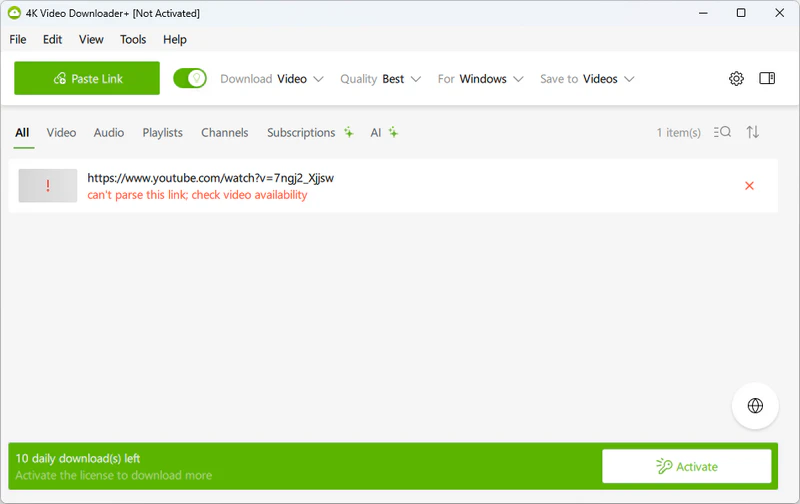Viewport: 800px width, 504px height.
Task: Select the All tab
Action: [22, 133]
